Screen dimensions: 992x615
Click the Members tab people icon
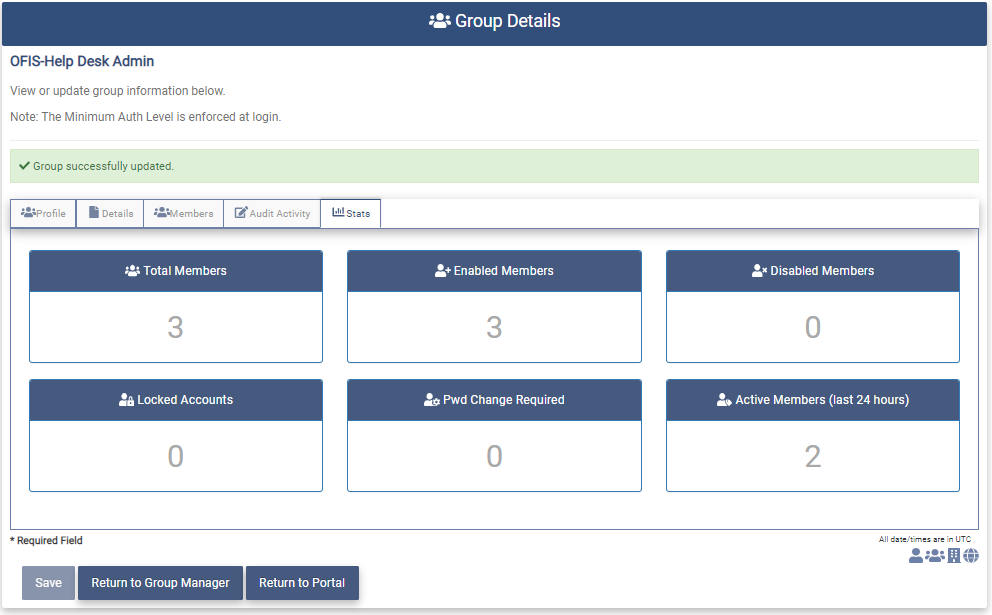pos(162,212)
